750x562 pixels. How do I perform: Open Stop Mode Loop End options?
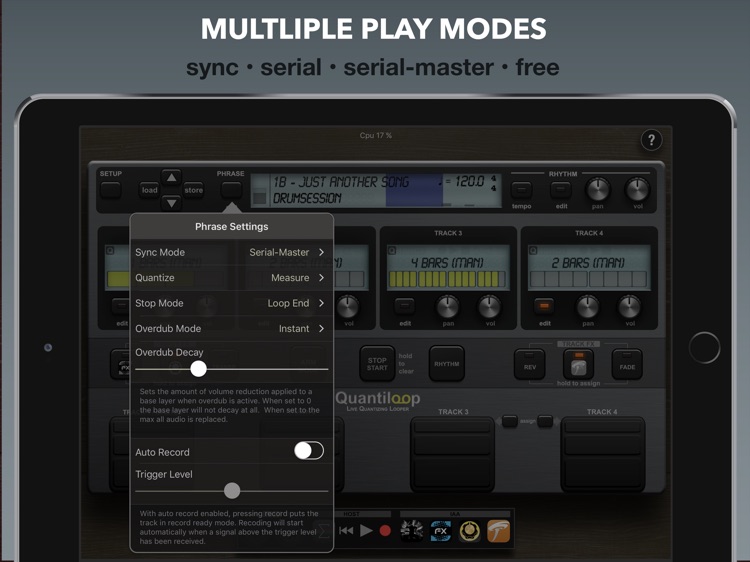[x=231, y=303]
